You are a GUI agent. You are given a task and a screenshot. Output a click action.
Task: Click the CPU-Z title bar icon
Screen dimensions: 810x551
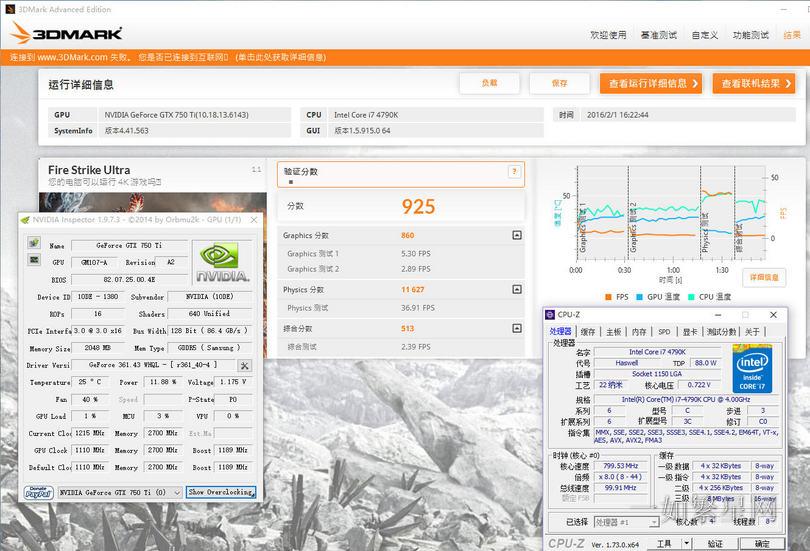(x=550, y=314)
